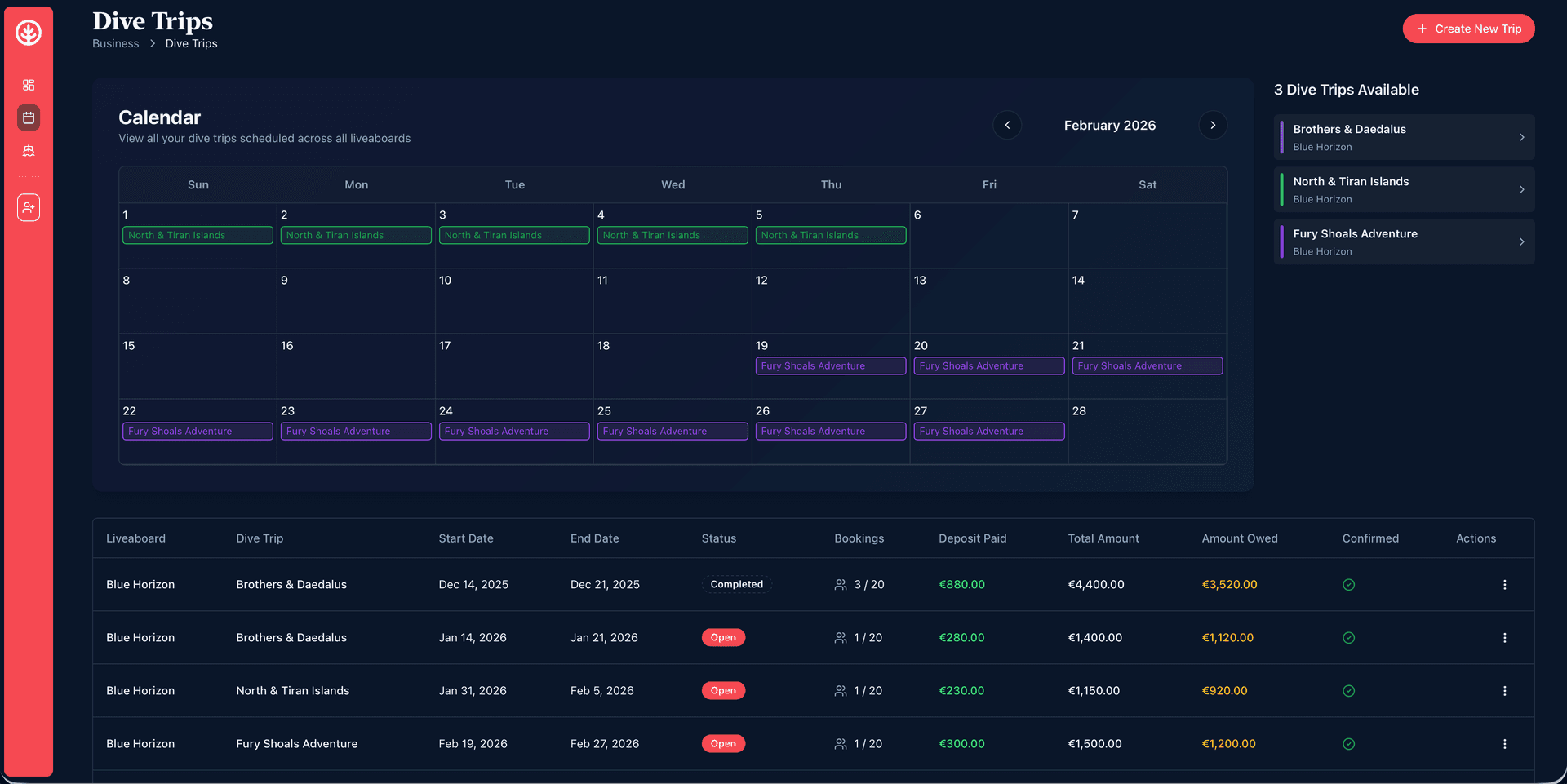Click the people icon on the Completed trip row

coord(841,584)
